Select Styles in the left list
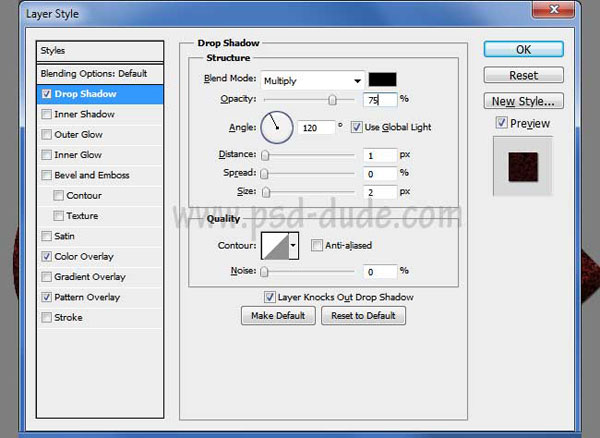Image resolution: width=600 pixels, height=438 pixels. point(100,51)
